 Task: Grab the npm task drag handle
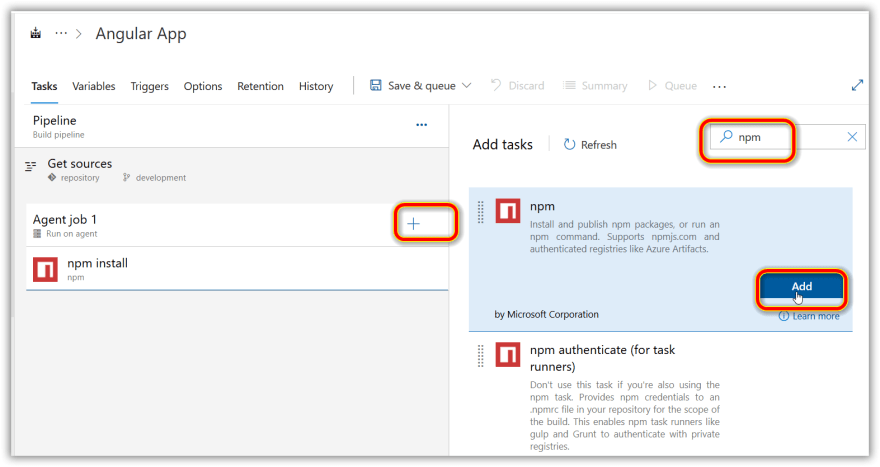(x=480, y=212)
